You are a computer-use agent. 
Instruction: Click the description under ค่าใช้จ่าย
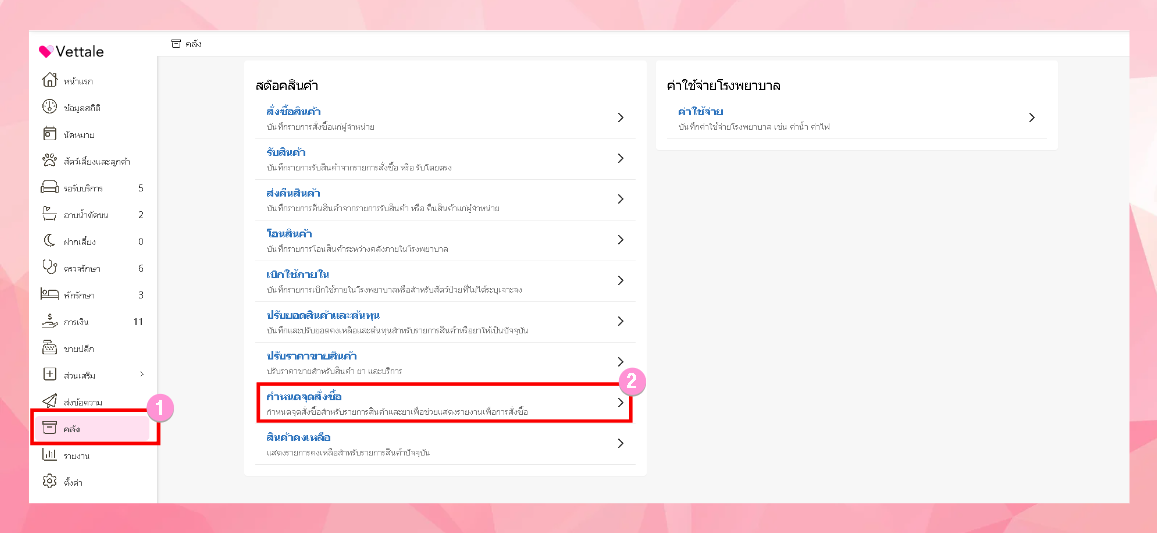pos(755,127)
